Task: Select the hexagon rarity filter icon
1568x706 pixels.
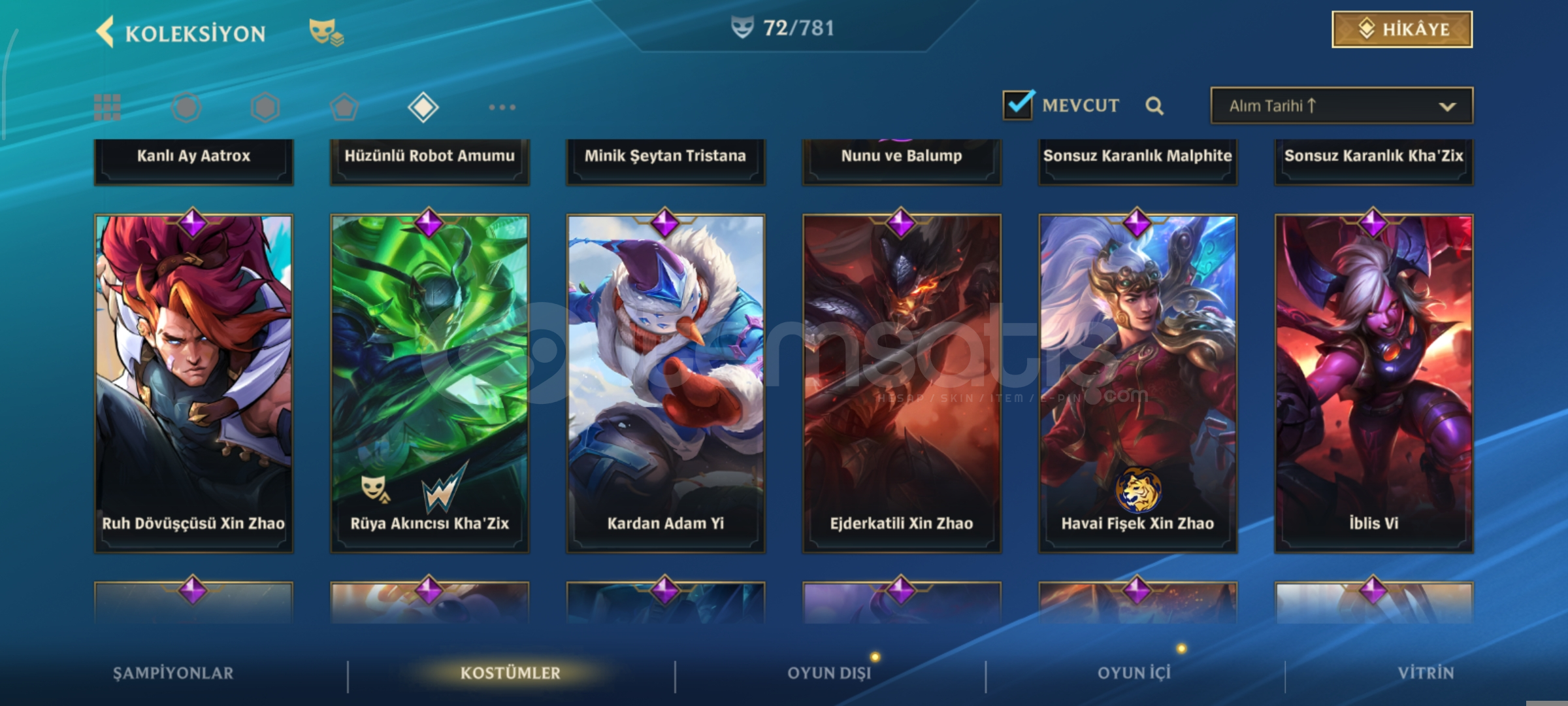Action: pyautogui.click(x=265, y=107)
